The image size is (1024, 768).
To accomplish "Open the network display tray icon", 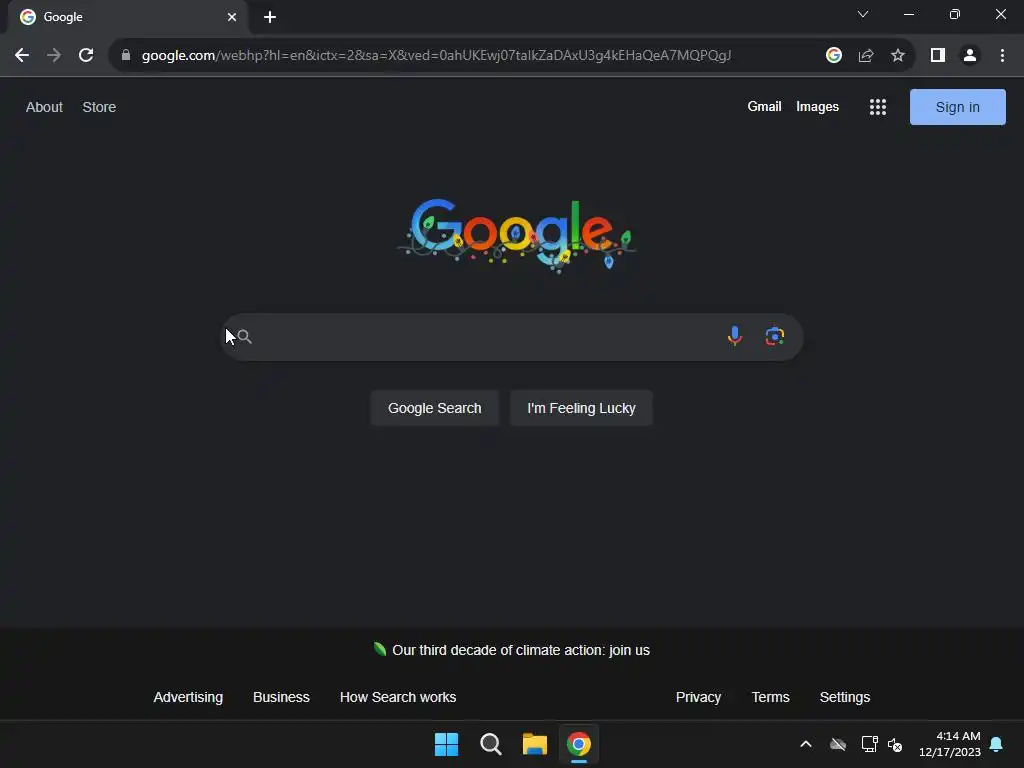I will [x=869, y=744].
